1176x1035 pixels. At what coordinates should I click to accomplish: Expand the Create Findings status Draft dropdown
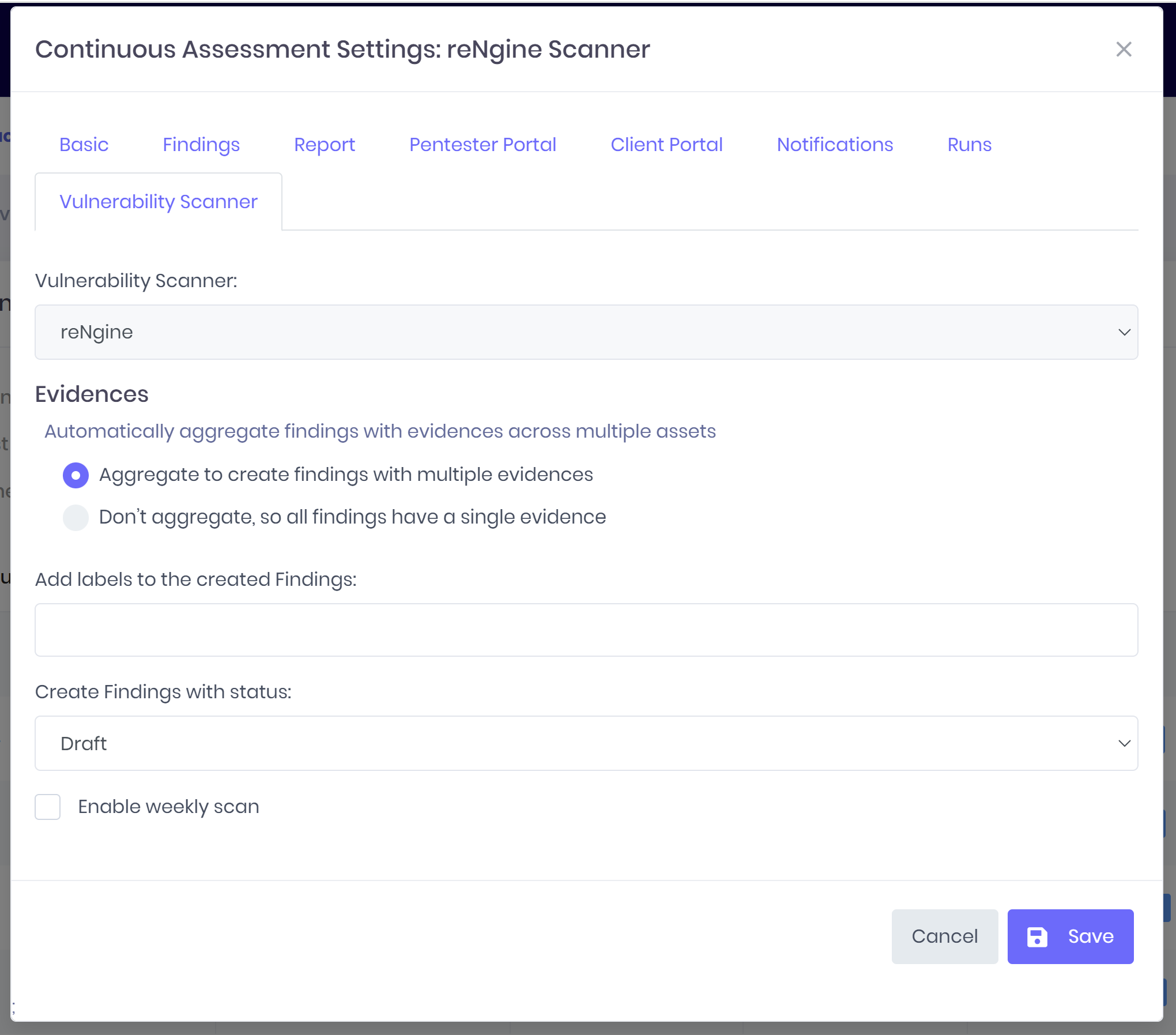click(586, 743)
